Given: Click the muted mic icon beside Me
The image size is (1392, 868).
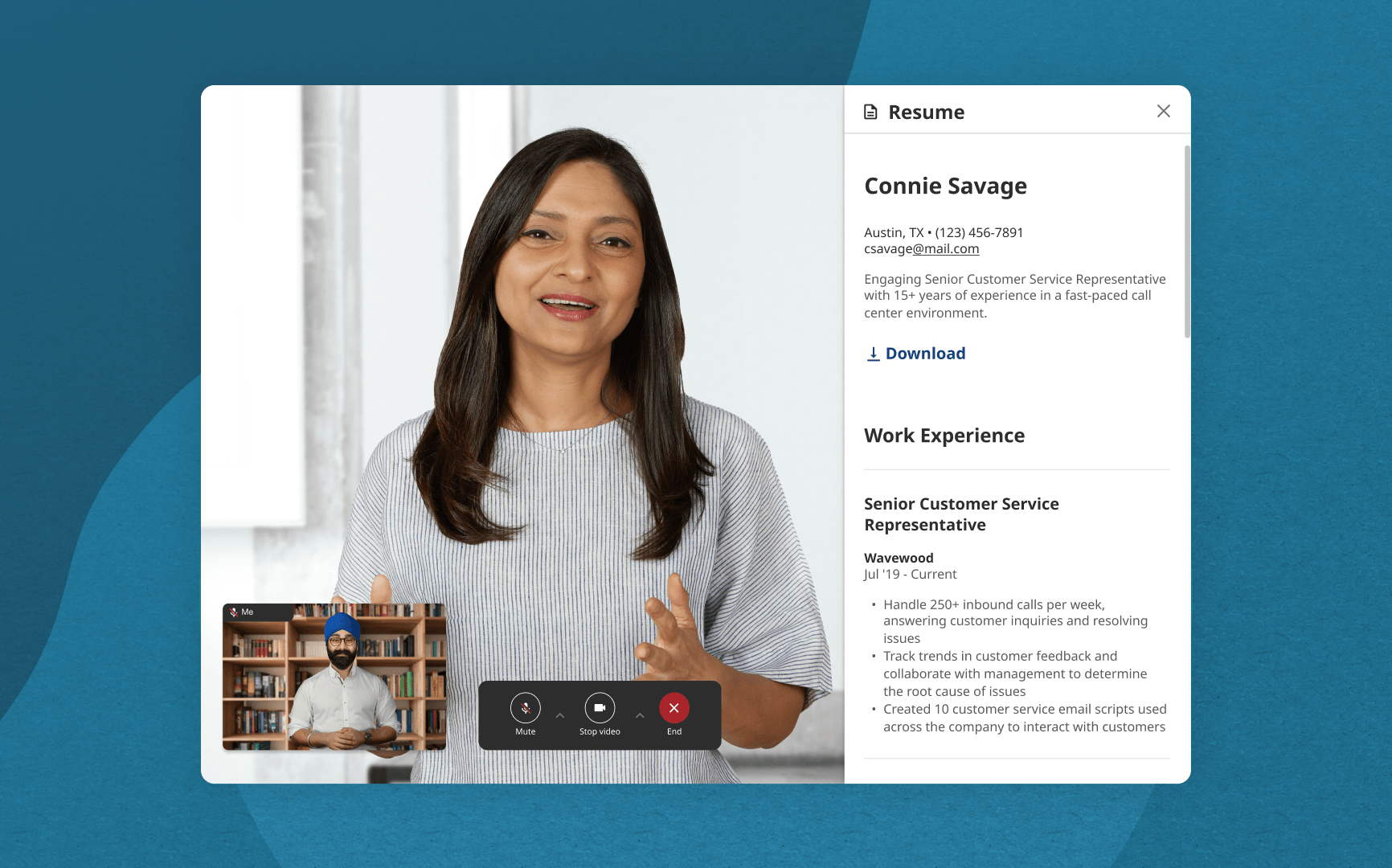Looking at the screenshot, I should tap(234, 612).
